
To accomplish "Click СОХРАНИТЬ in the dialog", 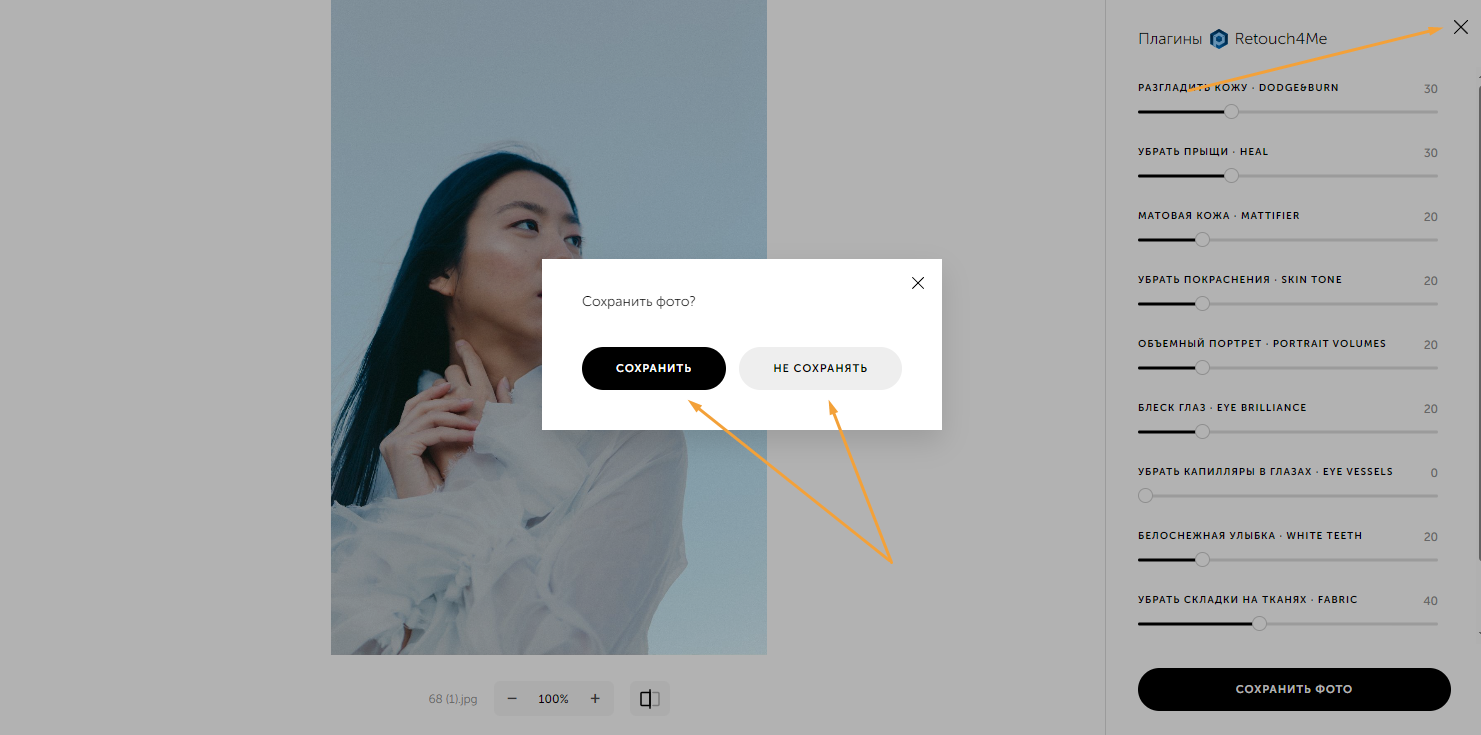I will [x=654, y=368].
